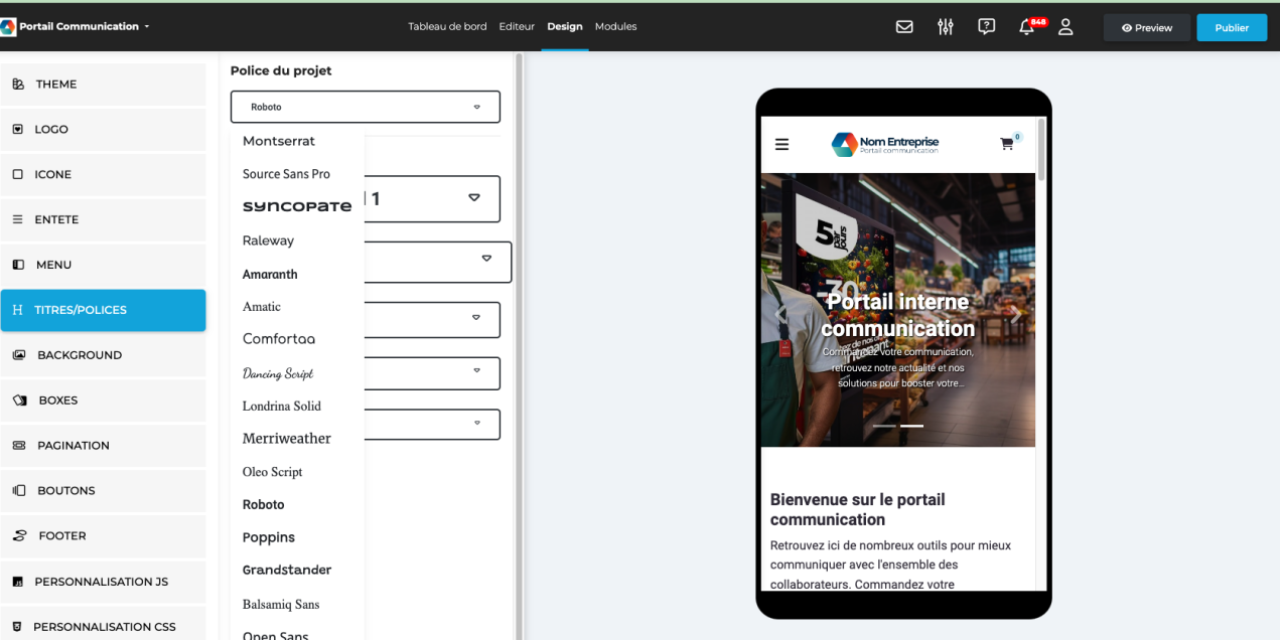Open the messages envelope icon
This screenshot has height=640, width=1280.
tap(904, 27)
